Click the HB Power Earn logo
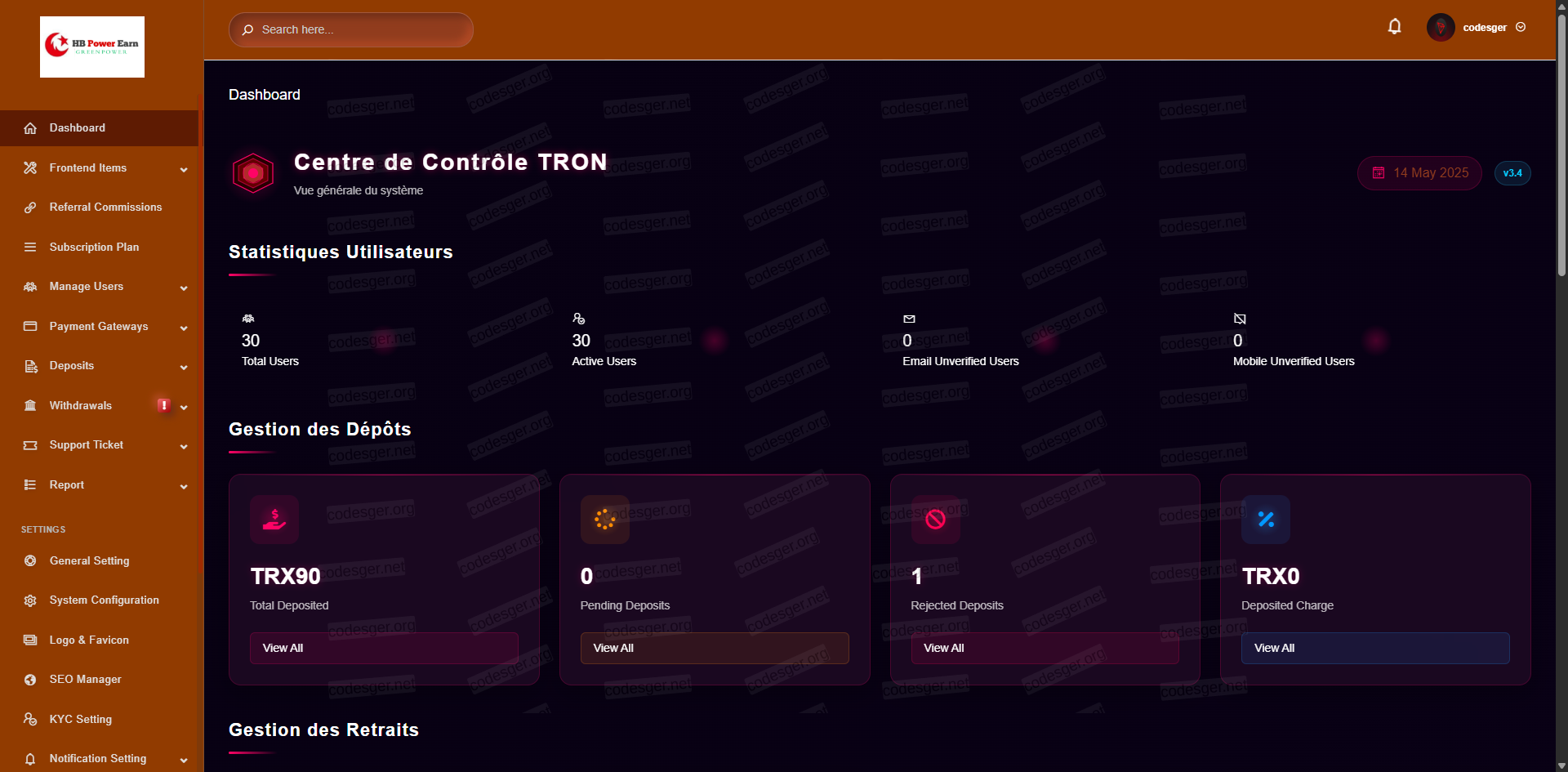Viewport: 1568px width, 772px height. pyautogui.click(x=92, y=47)
